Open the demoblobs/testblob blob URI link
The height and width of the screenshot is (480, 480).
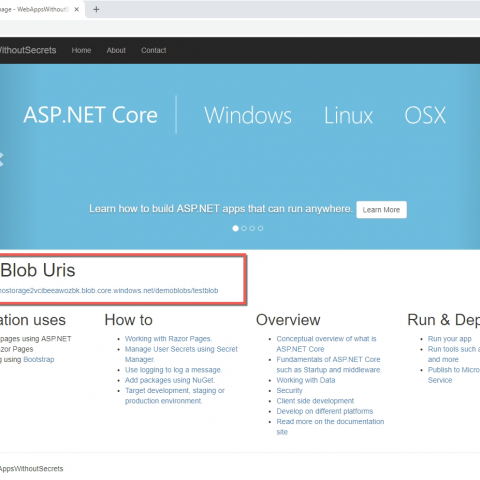click(109, 291)
